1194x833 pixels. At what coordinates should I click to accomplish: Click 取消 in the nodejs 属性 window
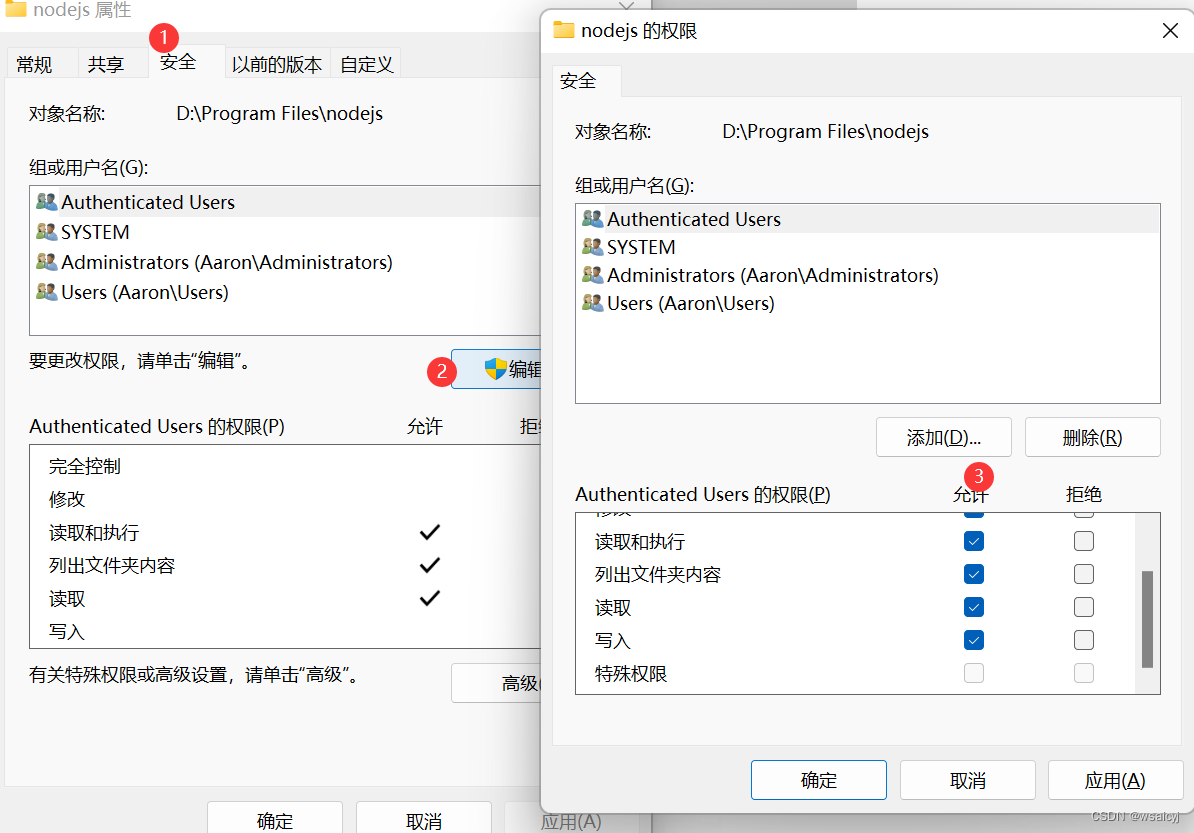[x=424, y=819]
